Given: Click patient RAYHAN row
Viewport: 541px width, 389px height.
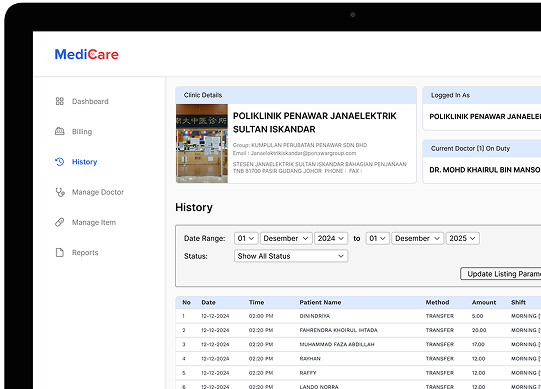Looking at the screenshot, I should (310, 359).
